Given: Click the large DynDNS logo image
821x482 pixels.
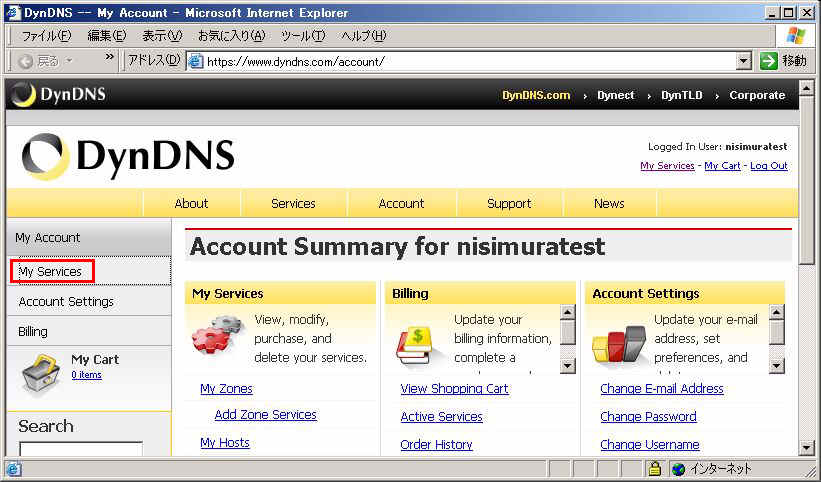Looking at the screenshot, I should coord(128,156).
